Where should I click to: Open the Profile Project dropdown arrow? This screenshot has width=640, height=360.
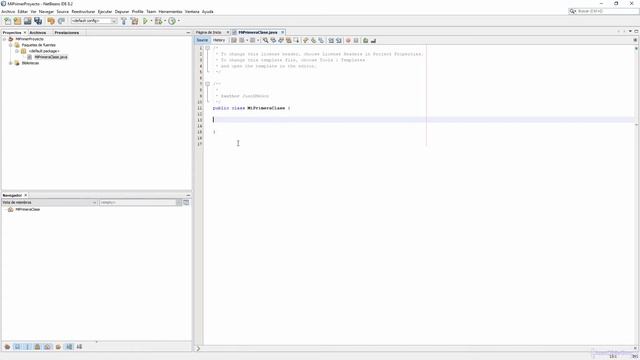pyautogui.click(x=179, y=21)
